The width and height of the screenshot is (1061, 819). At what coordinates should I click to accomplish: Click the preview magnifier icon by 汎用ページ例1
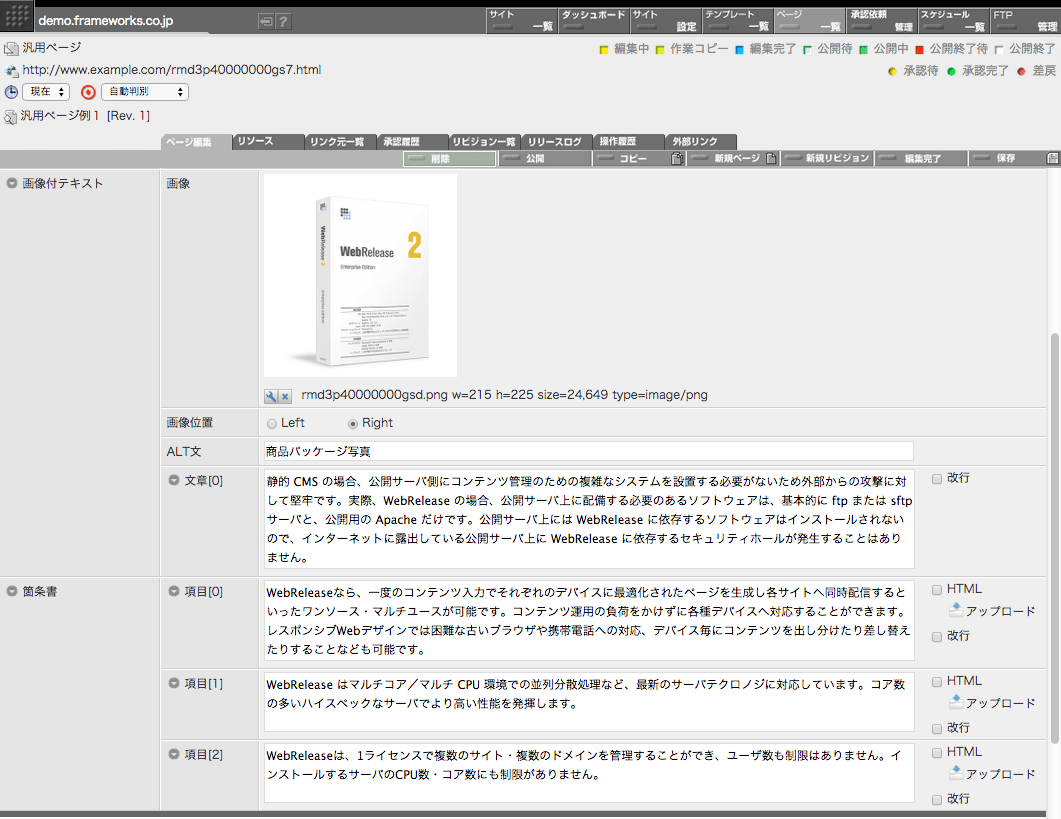coord(11,117)
